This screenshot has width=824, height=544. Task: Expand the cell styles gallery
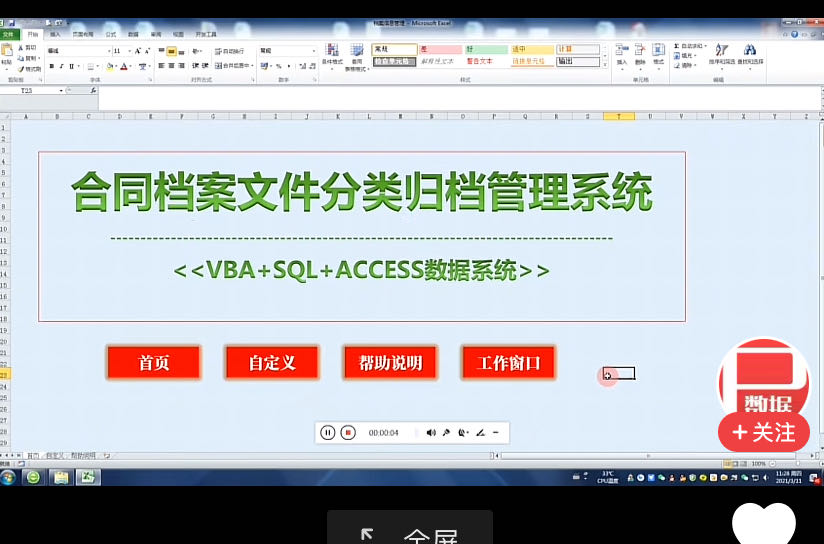(x=605, y=65)
